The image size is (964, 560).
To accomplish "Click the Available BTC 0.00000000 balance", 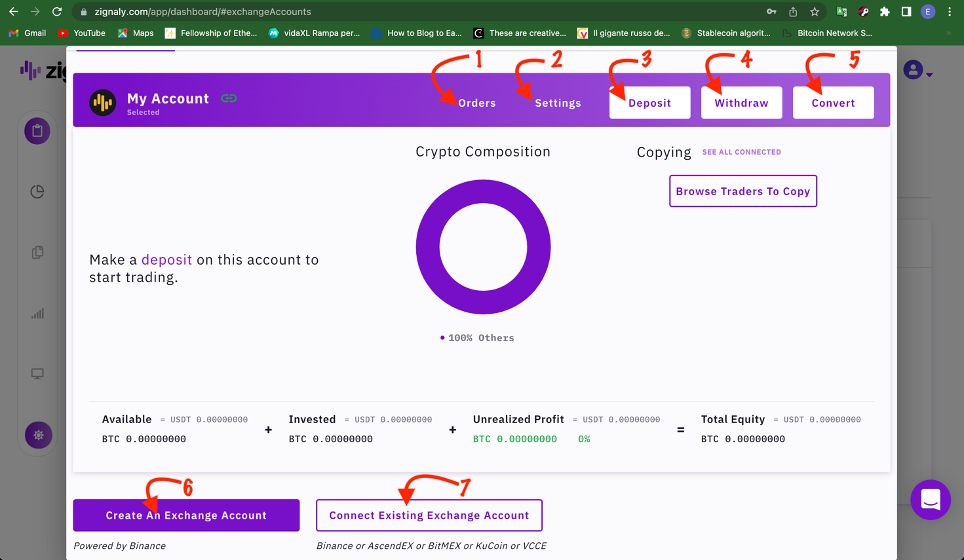I will 144,439.
